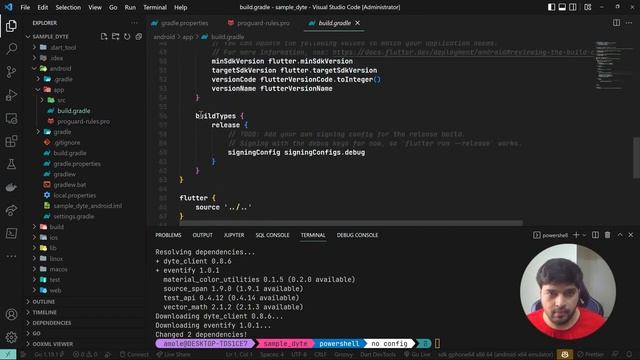Open remote window indicator in status bar
The height and width of the screenshot is (360, 640).
click(8, 354)
